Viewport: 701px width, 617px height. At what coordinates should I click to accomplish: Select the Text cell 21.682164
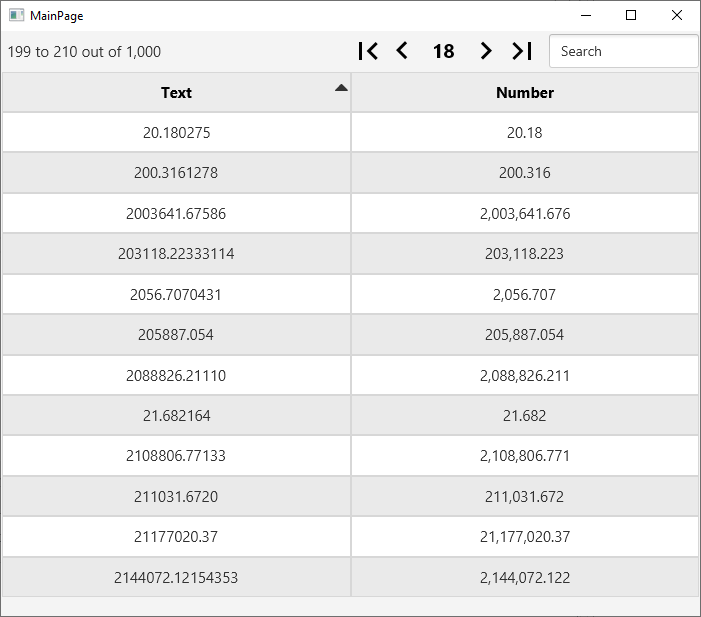[x=176, y=416]
